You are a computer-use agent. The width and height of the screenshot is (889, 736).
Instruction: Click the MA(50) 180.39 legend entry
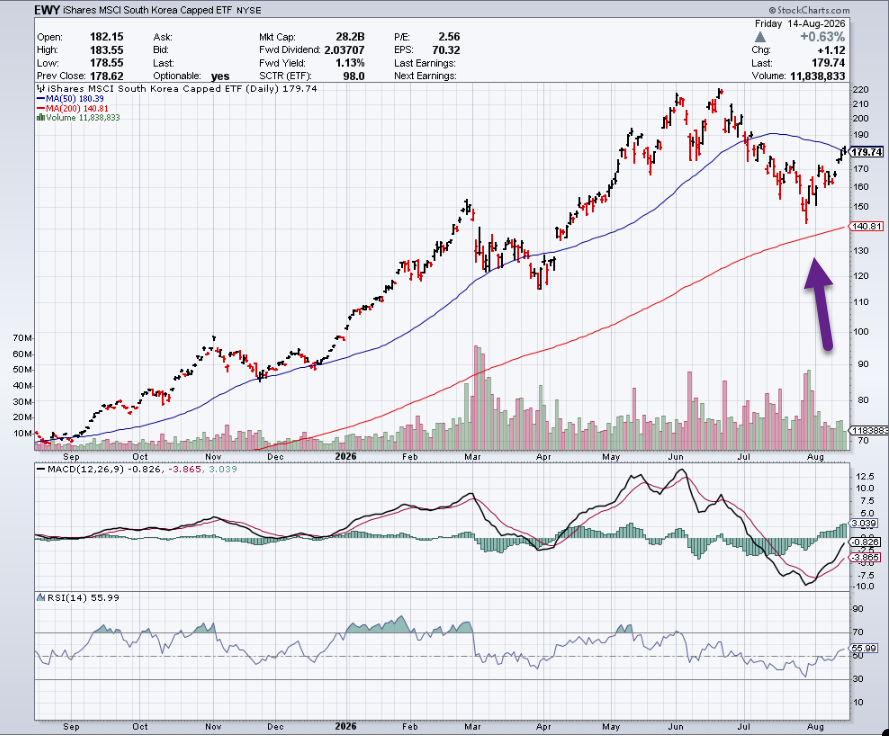[70, 99]
